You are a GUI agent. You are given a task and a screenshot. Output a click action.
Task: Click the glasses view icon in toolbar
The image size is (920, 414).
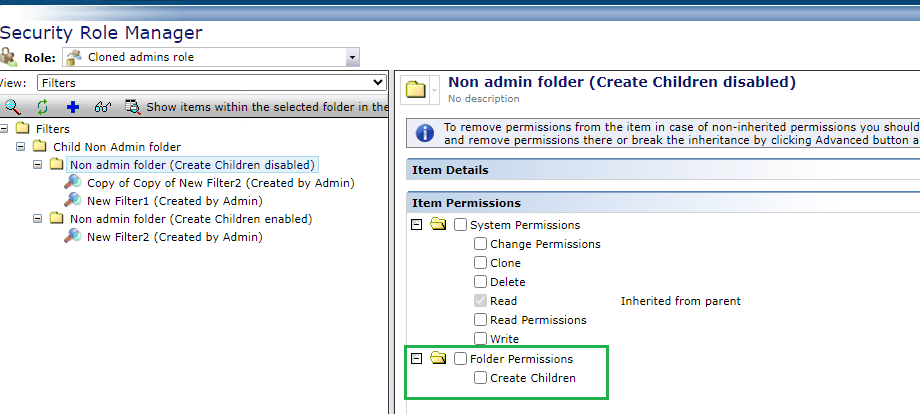[x=102, y=106]
